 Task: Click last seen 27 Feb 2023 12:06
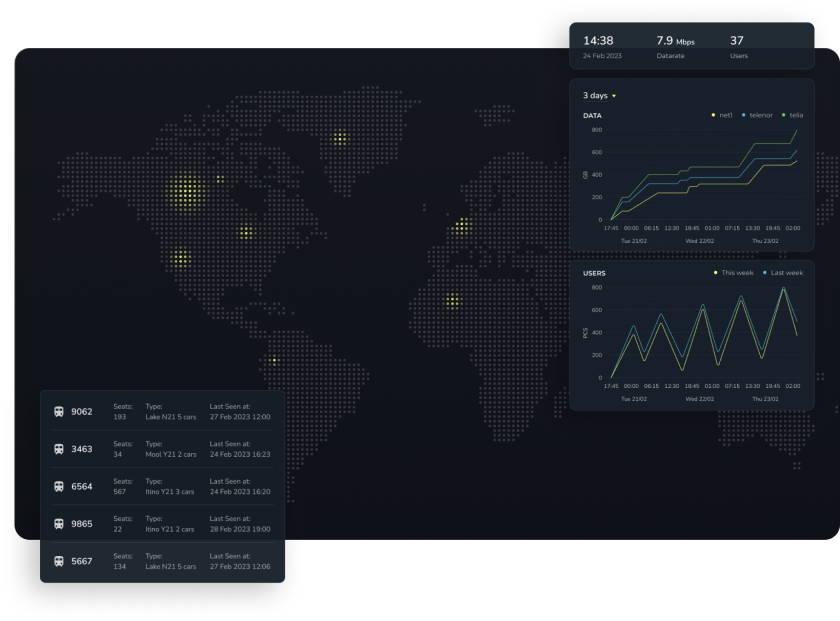pos(240,566)
